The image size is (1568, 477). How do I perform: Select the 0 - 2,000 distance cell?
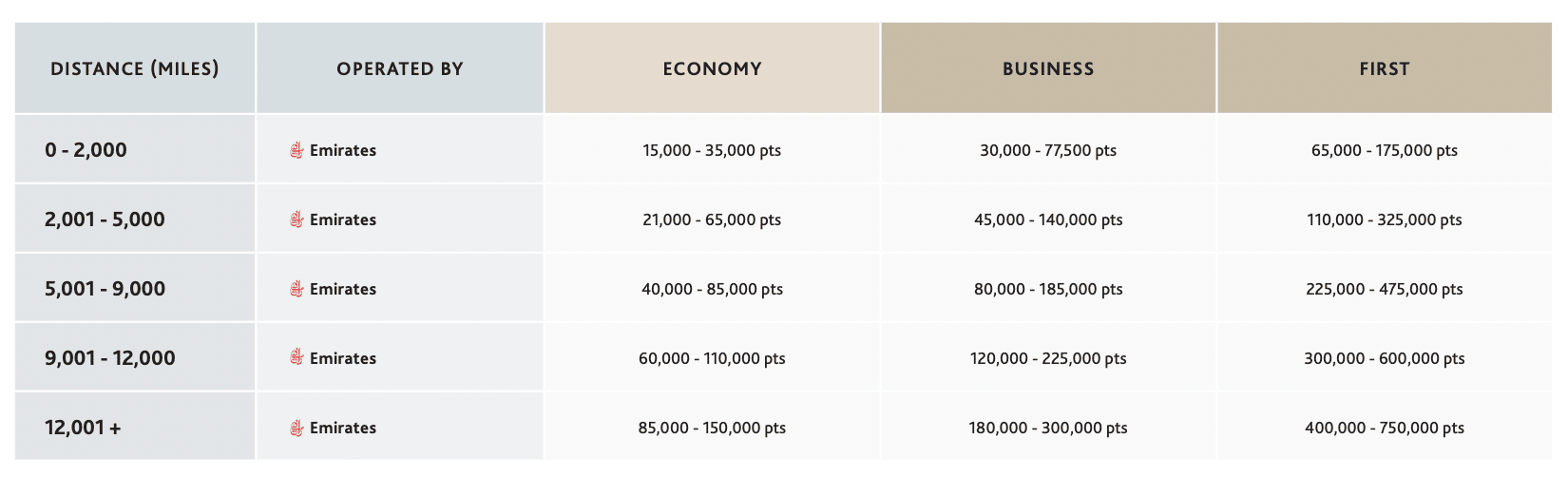coord(86,150)
